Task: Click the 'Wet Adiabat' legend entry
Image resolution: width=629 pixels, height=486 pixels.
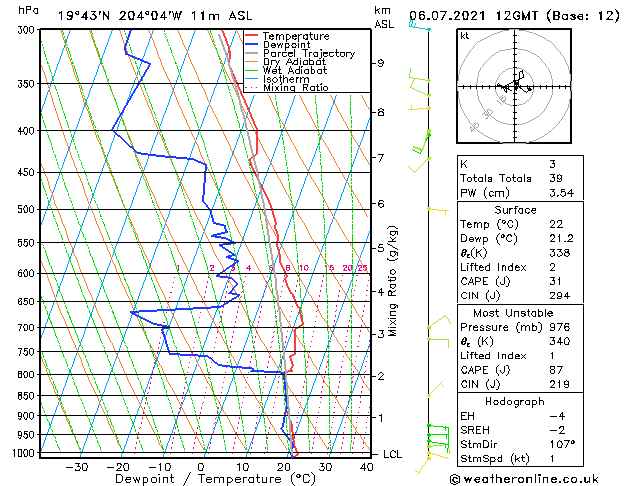Action: pyautogui.click(x=295, y=70)
